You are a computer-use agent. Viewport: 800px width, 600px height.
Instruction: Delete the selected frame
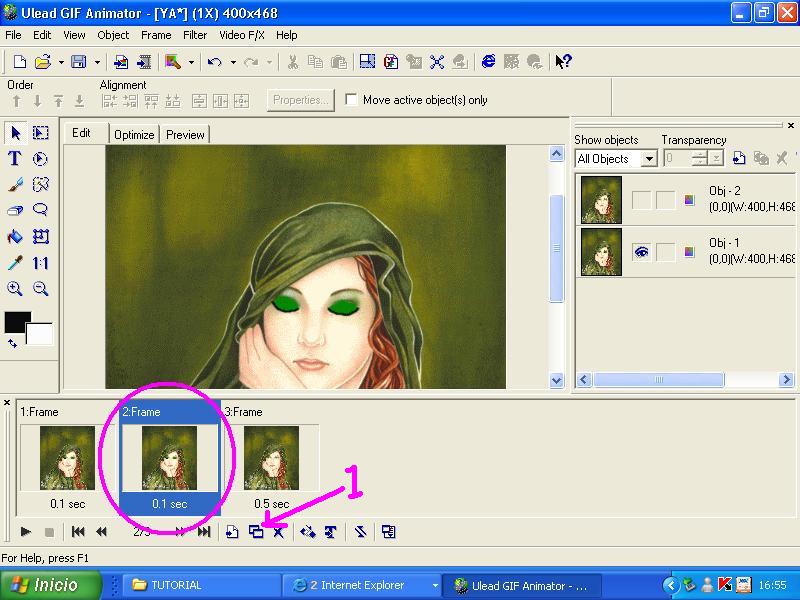(x=279, y=532)
